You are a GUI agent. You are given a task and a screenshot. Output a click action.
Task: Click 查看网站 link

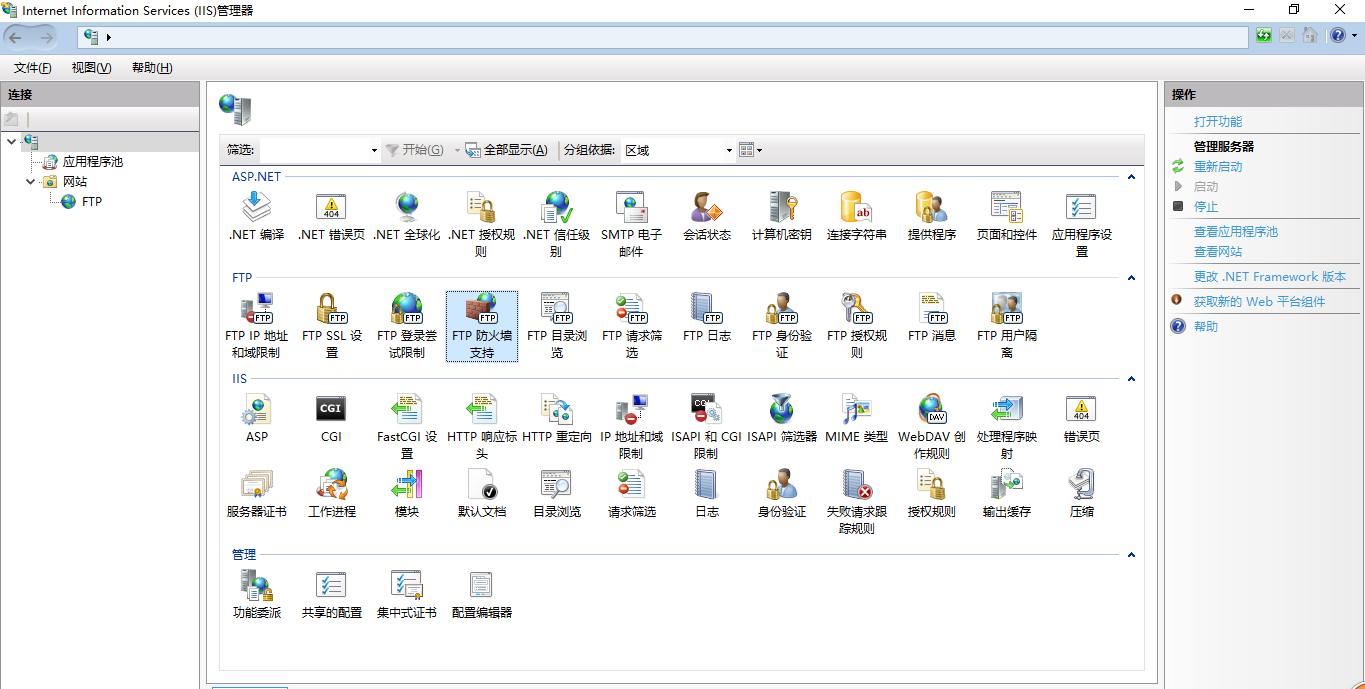click(1218, 251)
